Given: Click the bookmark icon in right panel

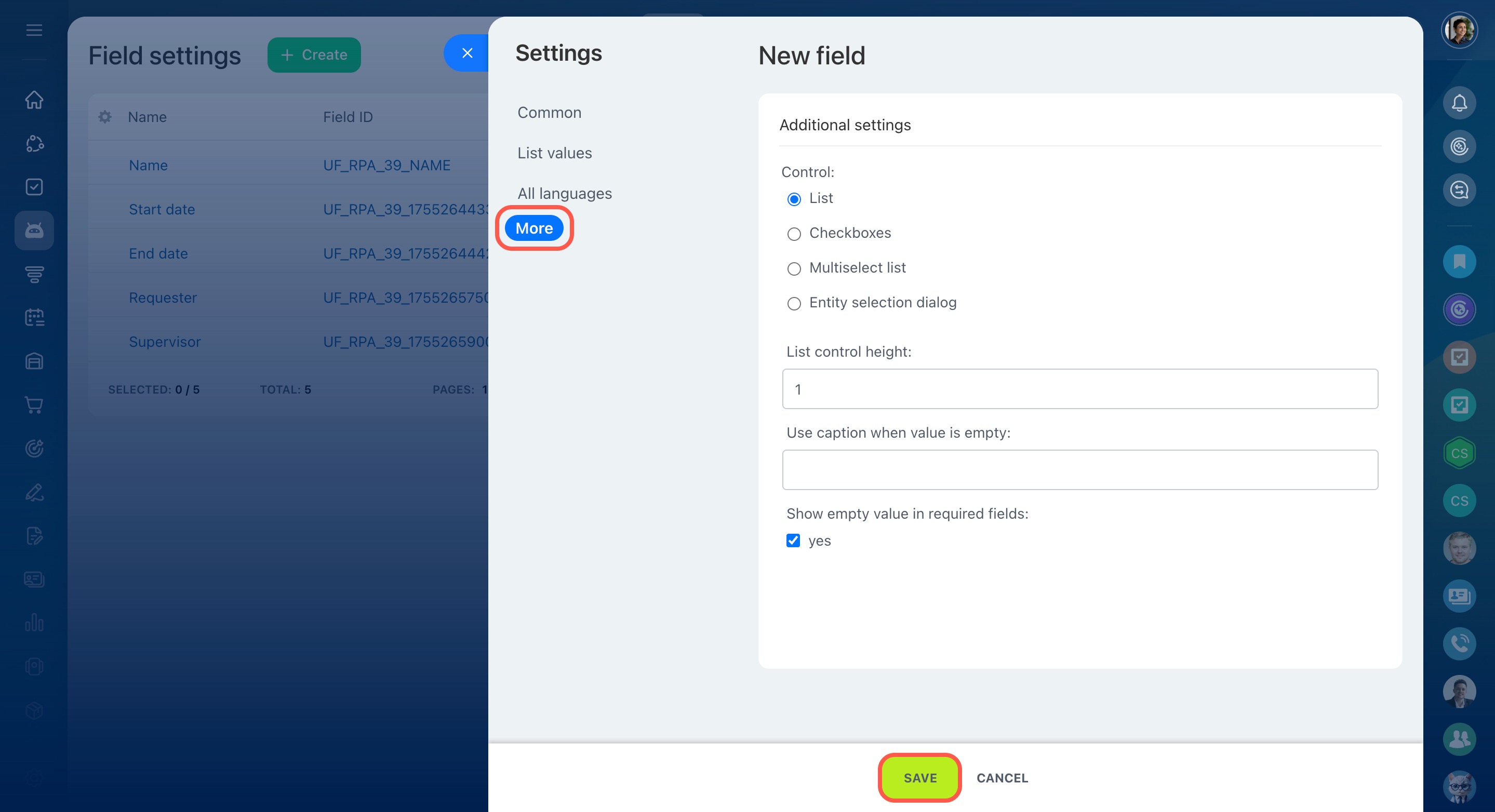Looking at the screenshot, I should (x=1459, y=262).
